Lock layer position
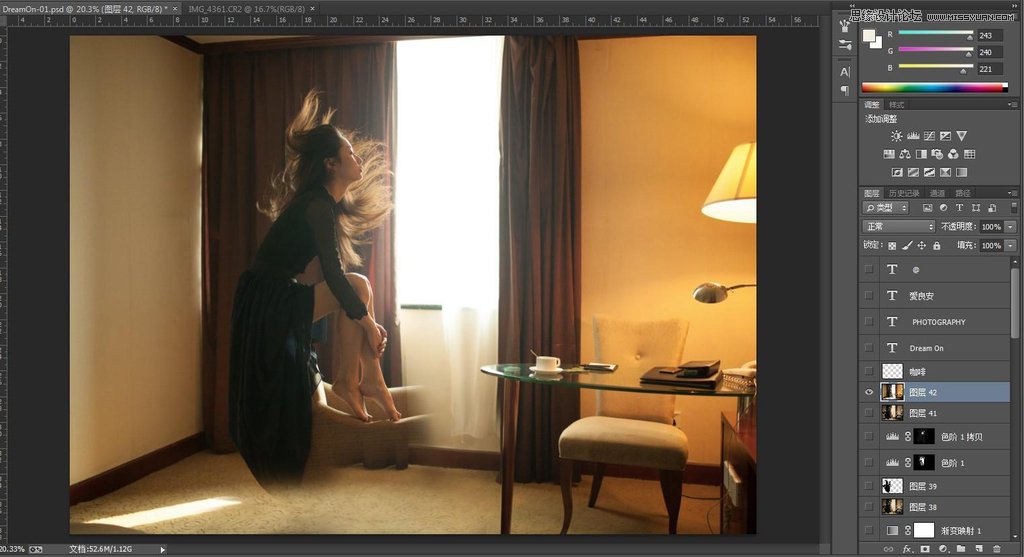1024x557 pixels. tap(921, 246)
